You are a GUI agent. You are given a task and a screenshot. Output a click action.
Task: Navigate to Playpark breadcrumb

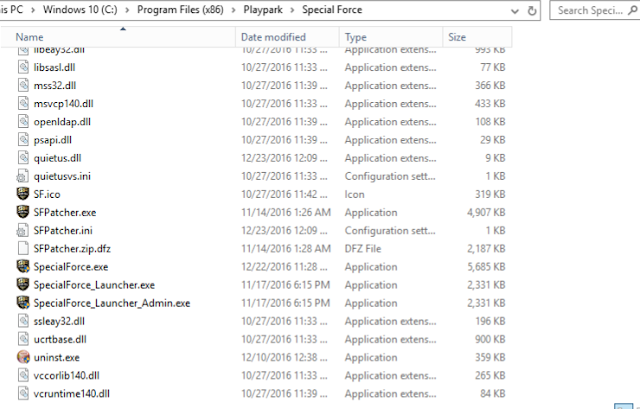[x=263, y=10]
